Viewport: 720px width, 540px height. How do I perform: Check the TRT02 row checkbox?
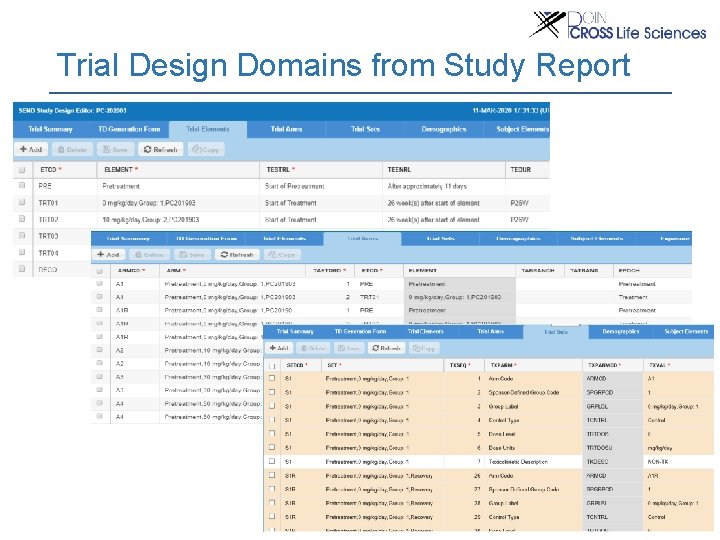tap(22, 219)
